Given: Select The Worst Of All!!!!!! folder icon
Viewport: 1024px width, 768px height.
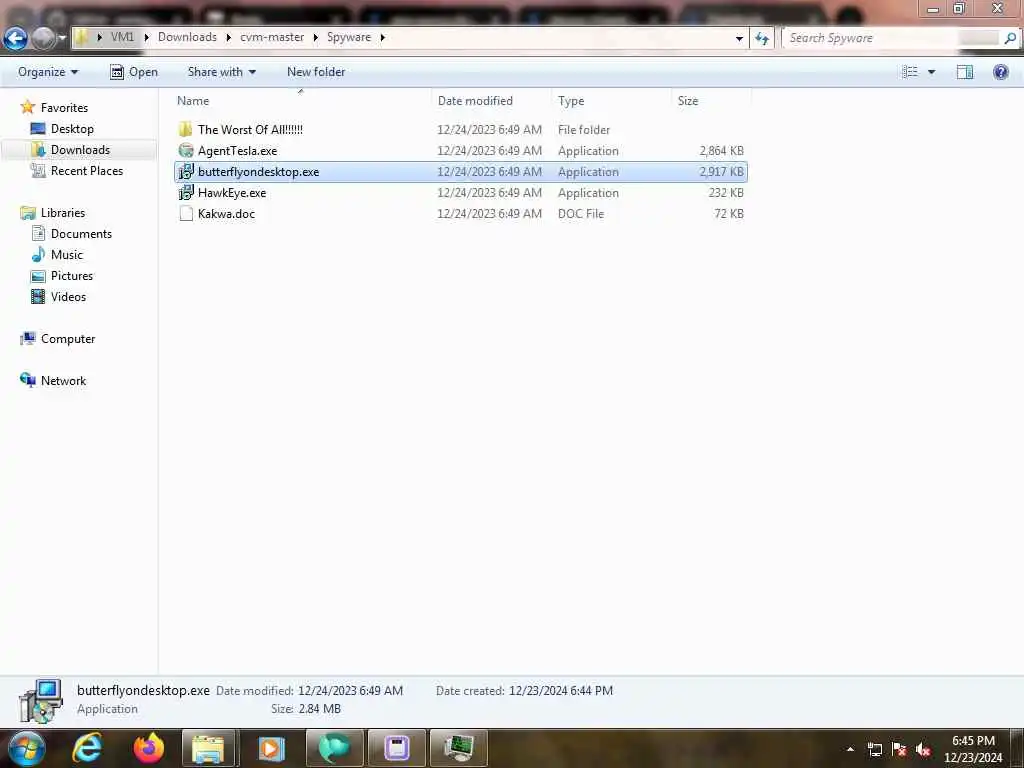Looking at the screenshot, I should [186, 129].
